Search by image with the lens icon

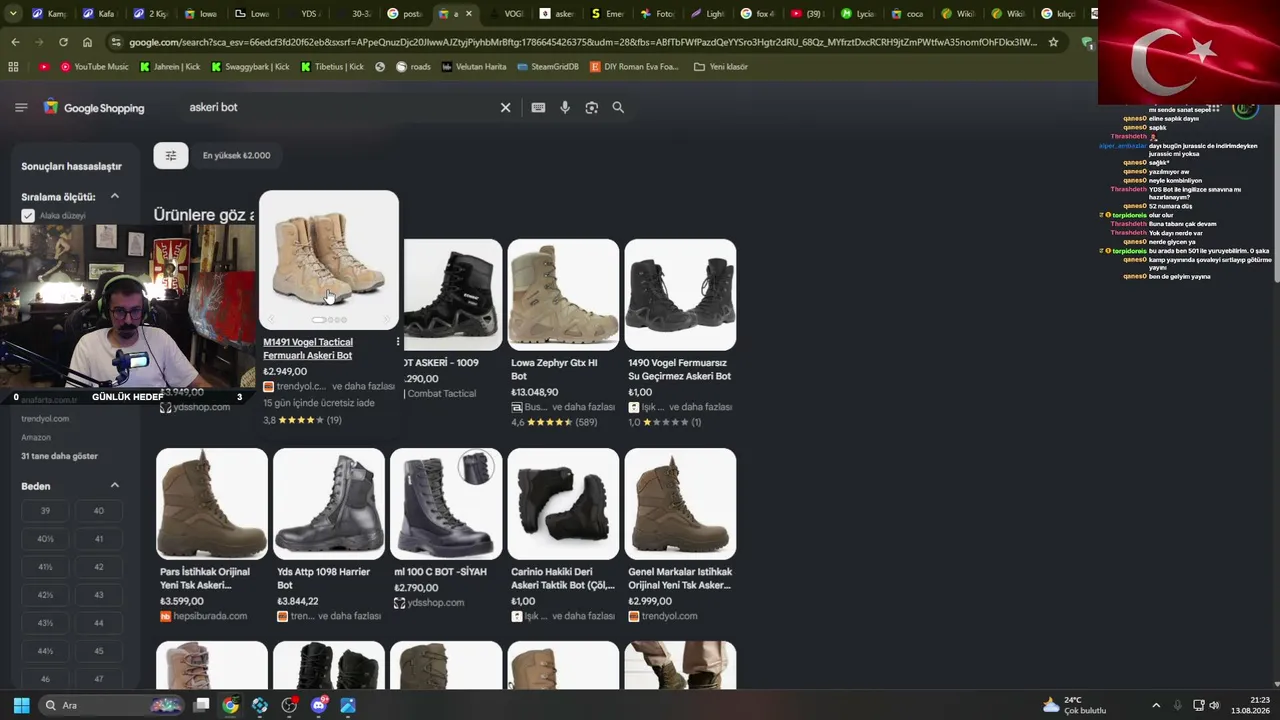coord(591,107)
